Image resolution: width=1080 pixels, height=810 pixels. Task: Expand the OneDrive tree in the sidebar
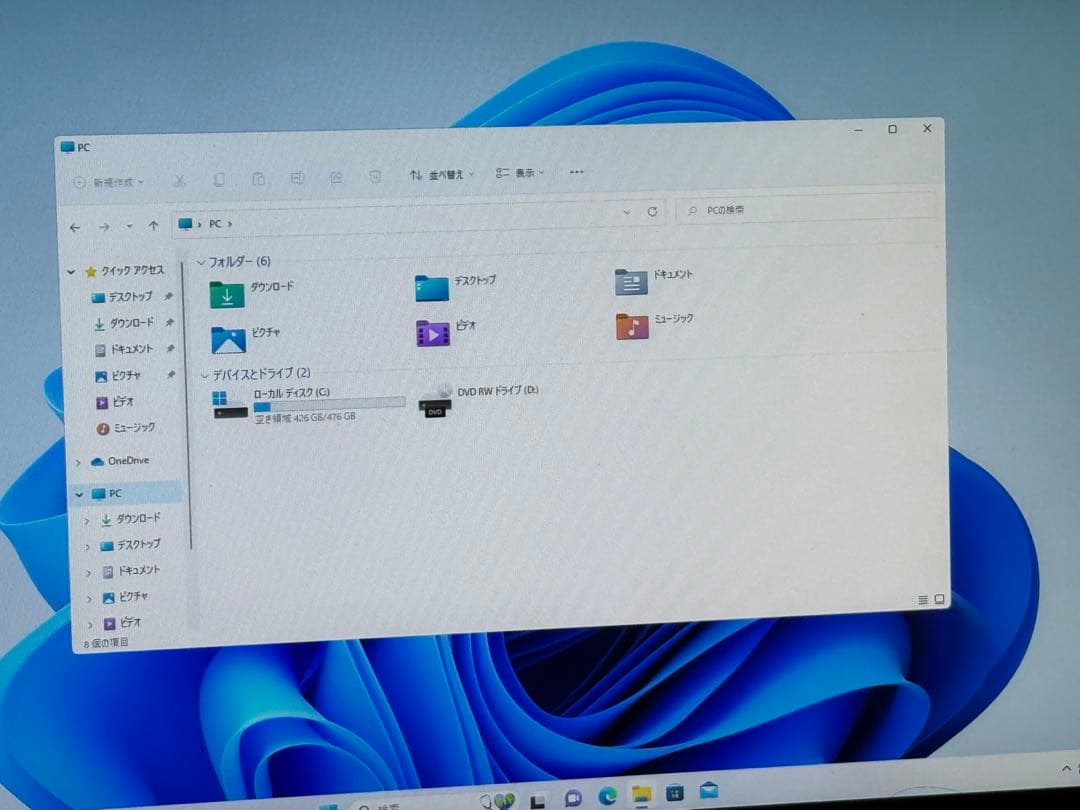79,461
